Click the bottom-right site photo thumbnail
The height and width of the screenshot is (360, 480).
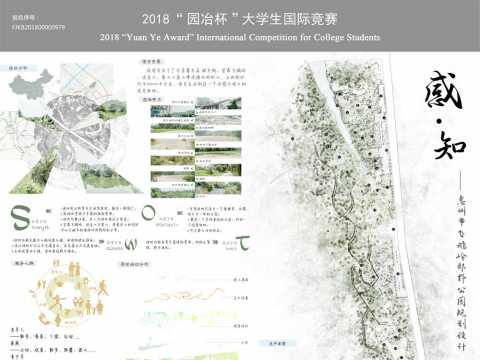[218, 188]
